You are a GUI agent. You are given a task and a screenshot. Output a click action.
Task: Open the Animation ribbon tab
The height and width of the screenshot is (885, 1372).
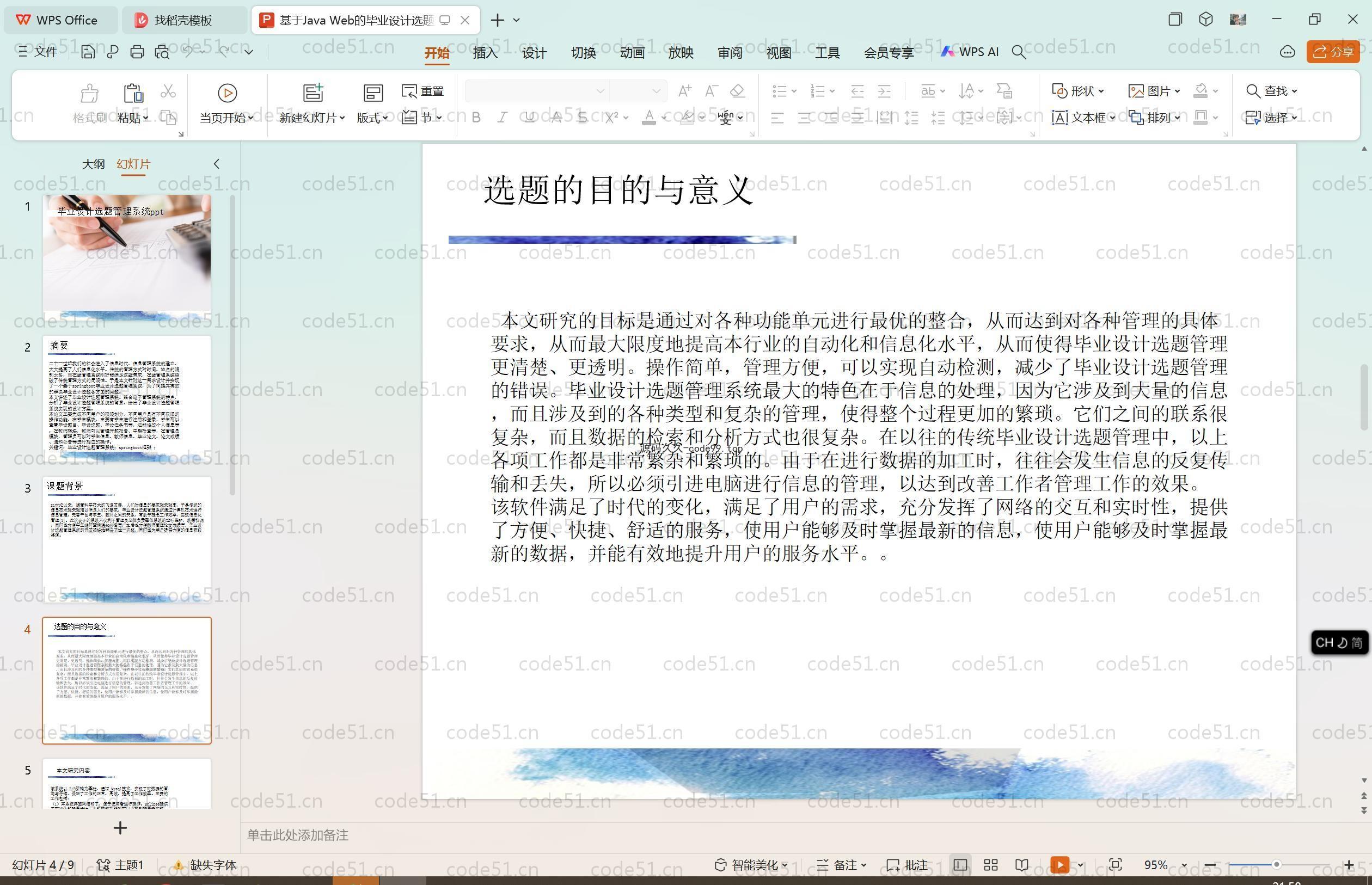[x=632, y=53]
